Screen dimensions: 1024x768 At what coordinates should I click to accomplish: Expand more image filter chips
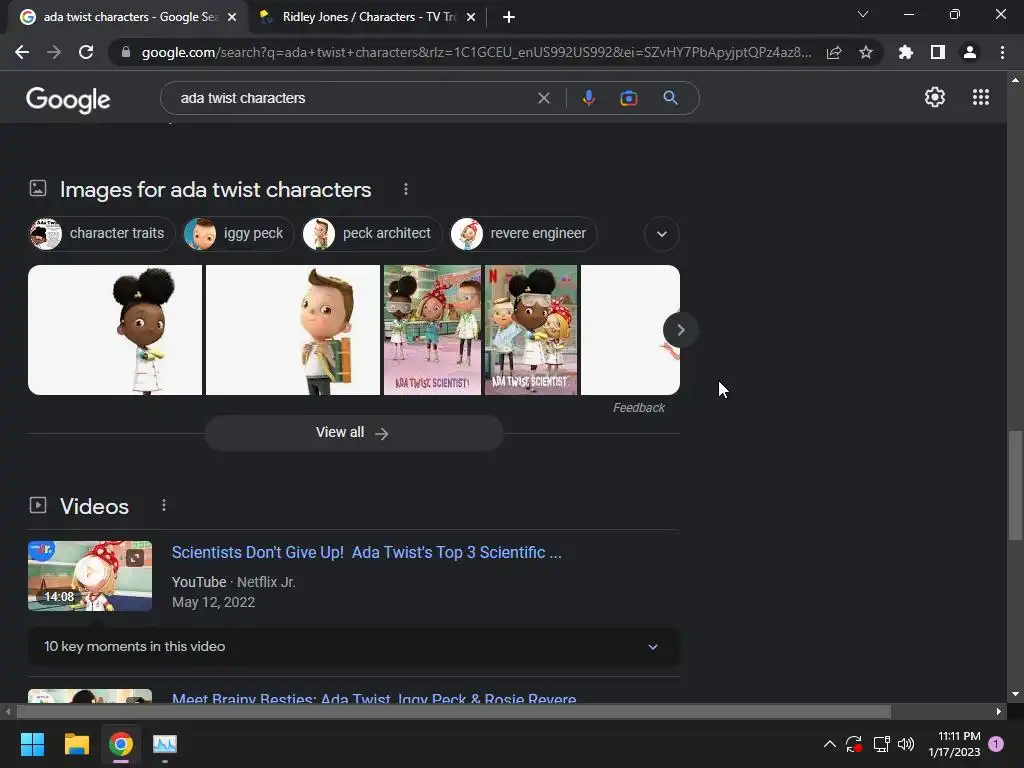[x=662, y=234]
